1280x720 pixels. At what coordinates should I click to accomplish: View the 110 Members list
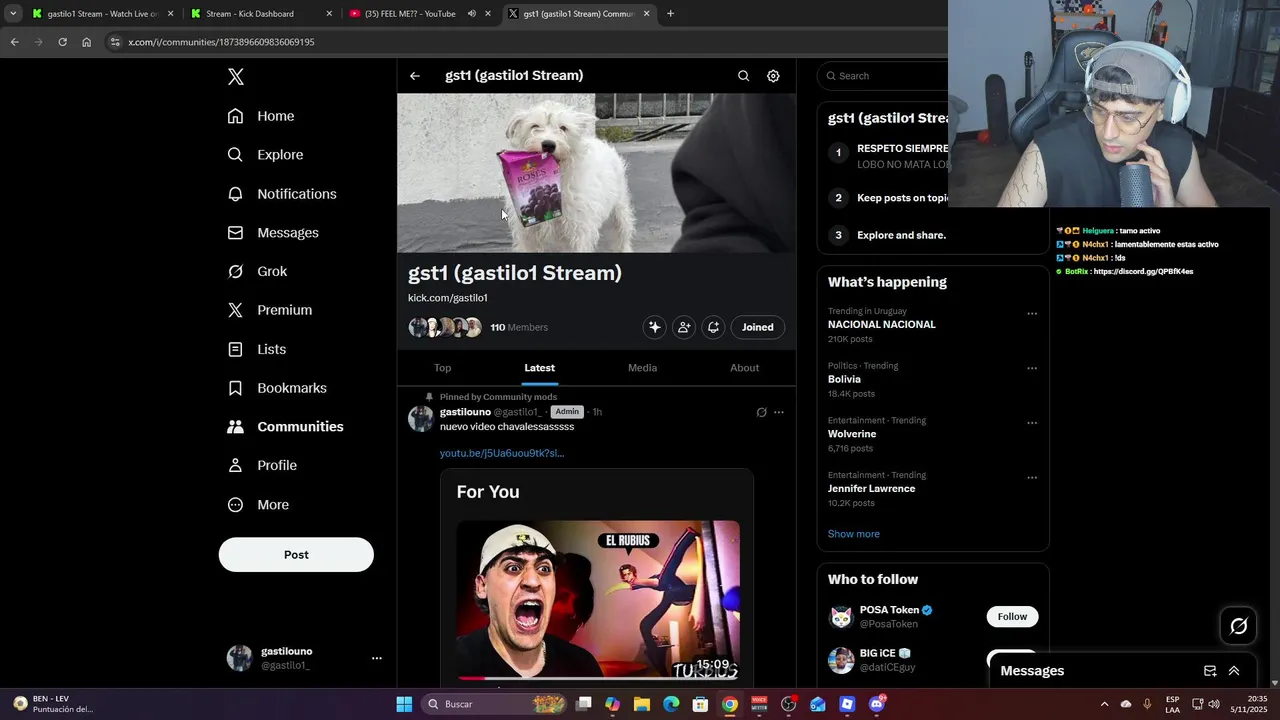click(519, 327)
